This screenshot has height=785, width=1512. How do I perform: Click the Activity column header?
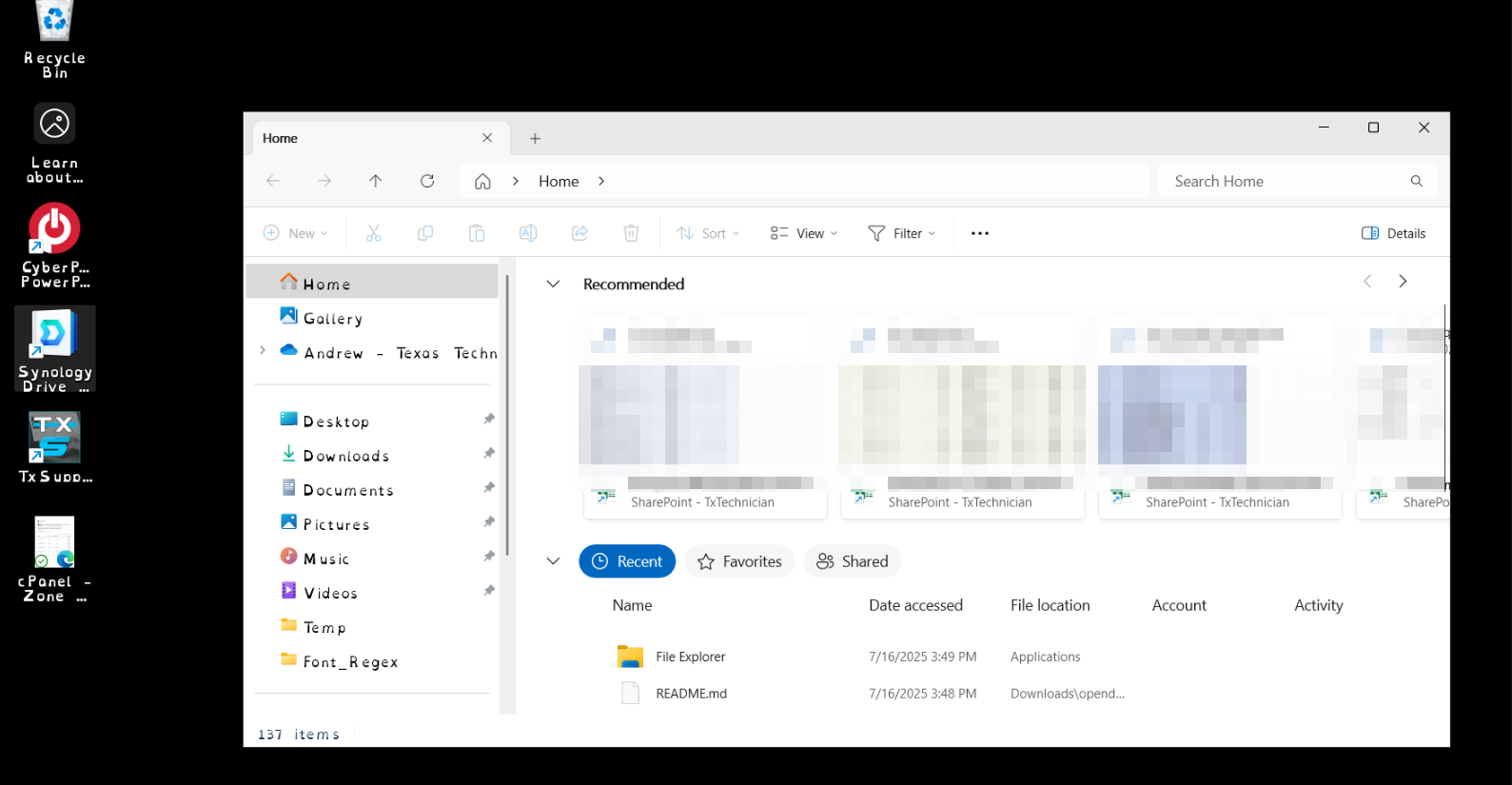pos(1319,605)
